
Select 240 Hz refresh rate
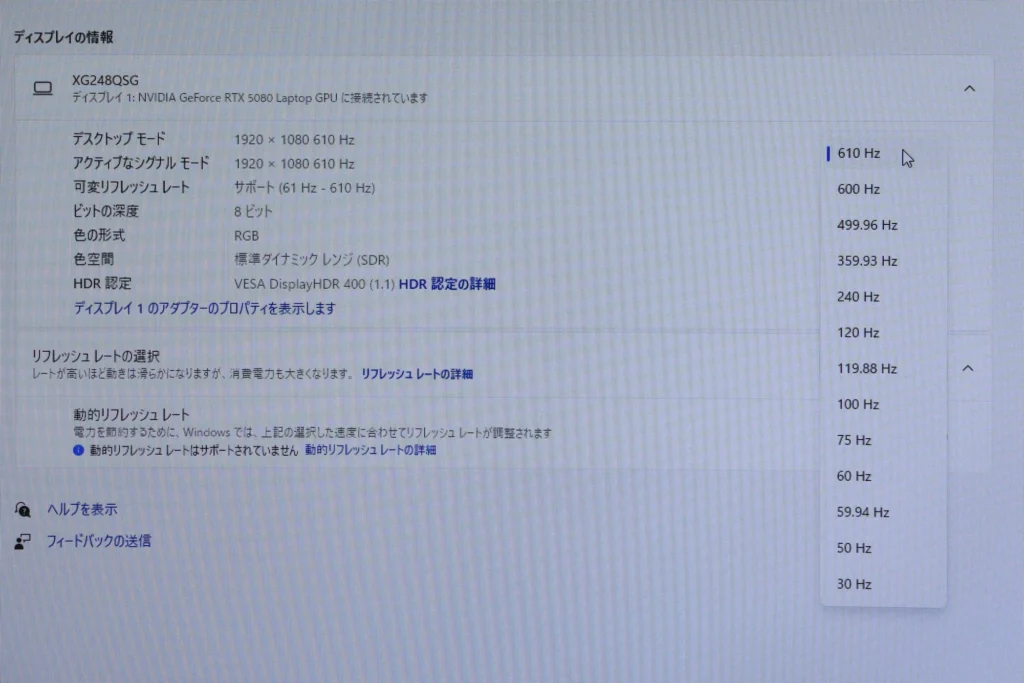coord(858,297)
